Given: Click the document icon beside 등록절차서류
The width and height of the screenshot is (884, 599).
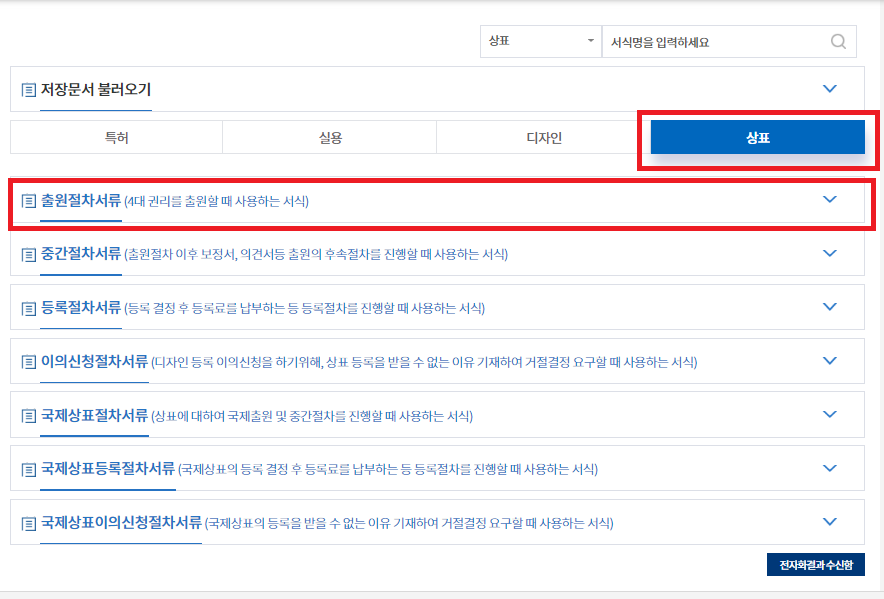Looking at the screenshot, I should point(28,309).
